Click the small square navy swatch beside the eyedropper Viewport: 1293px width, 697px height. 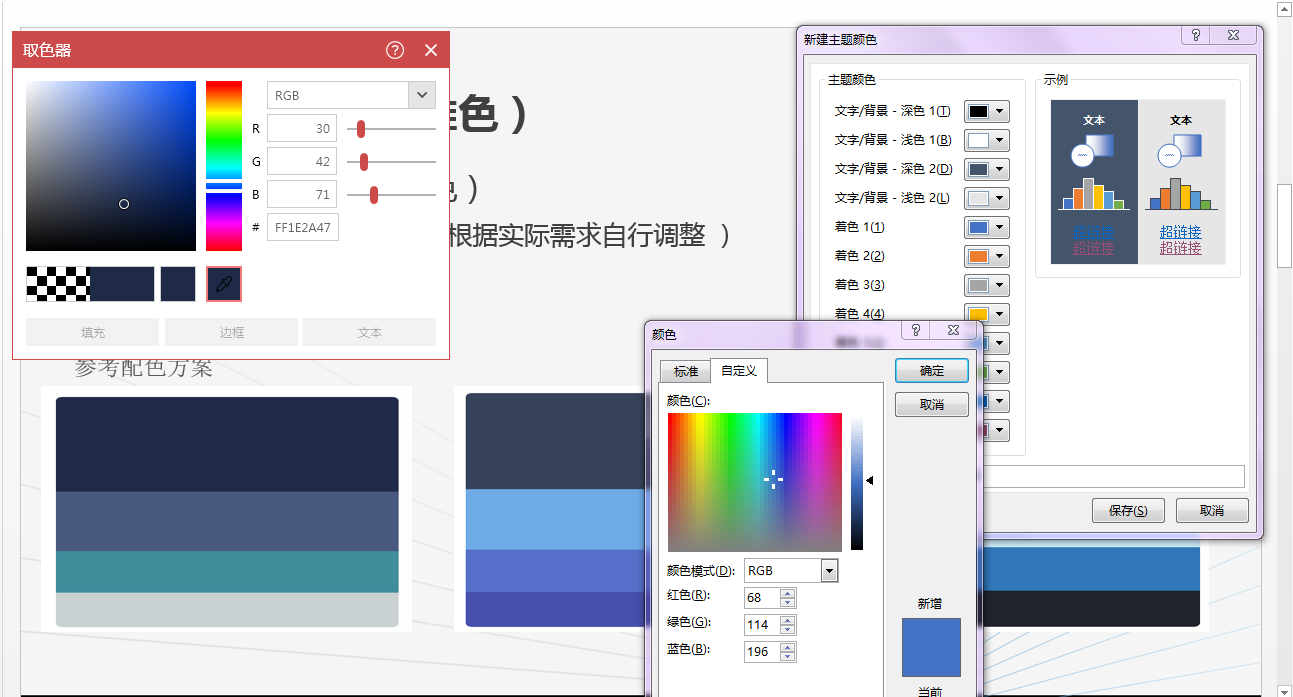[178, 284]
